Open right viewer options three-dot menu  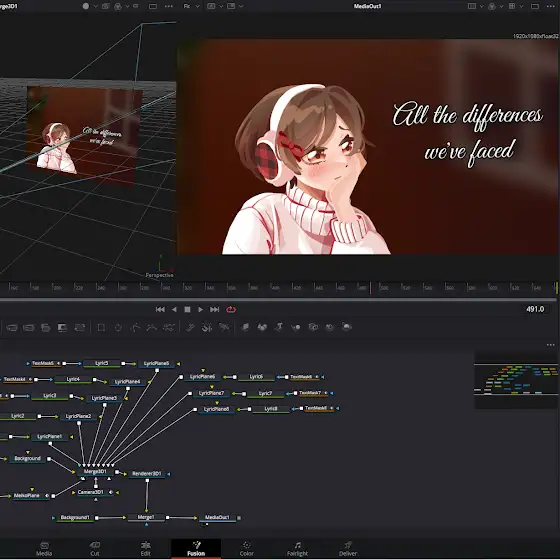(x=550, y=6)
